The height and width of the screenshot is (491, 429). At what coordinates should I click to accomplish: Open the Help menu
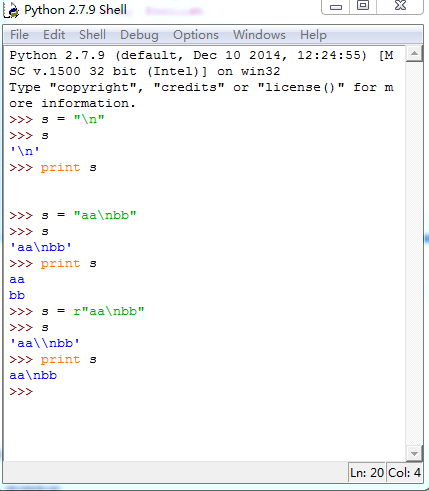point(313,35)
